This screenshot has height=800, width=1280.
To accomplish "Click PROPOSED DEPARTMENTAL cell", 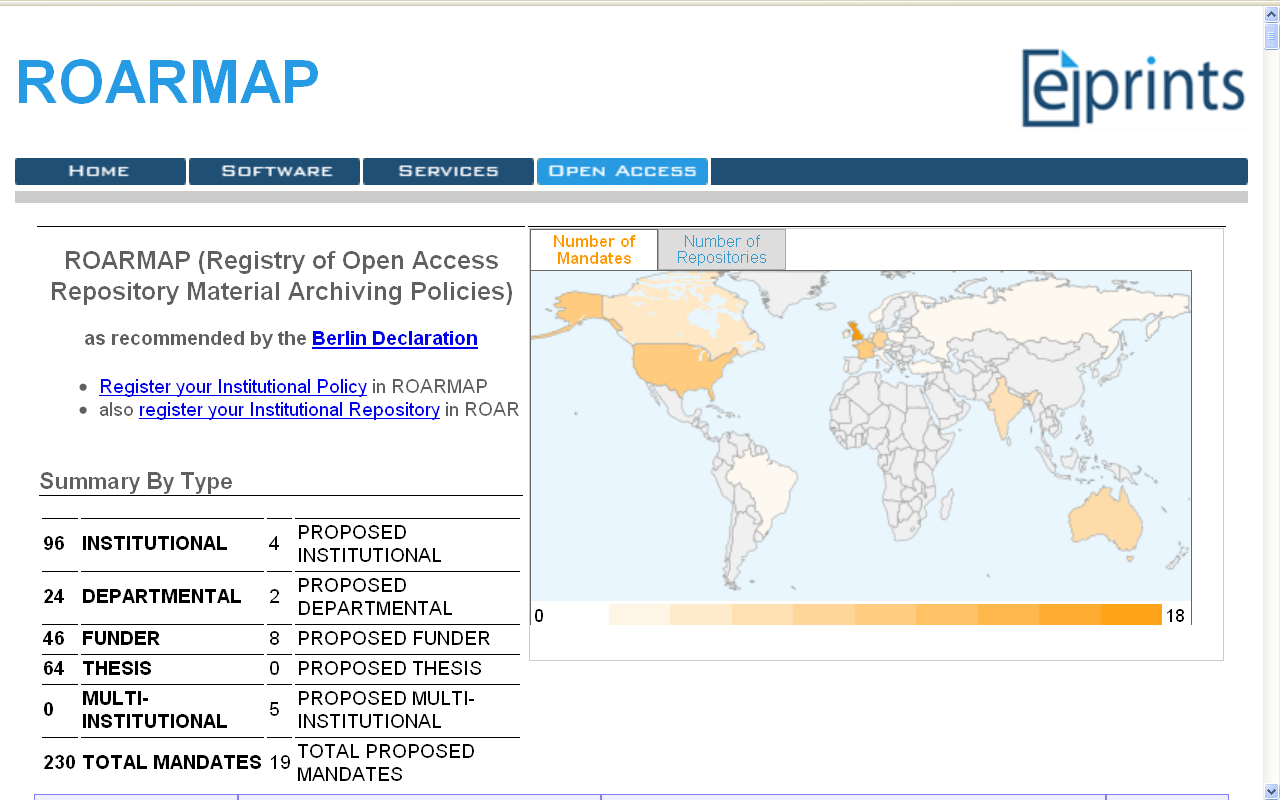I will 375,596.
